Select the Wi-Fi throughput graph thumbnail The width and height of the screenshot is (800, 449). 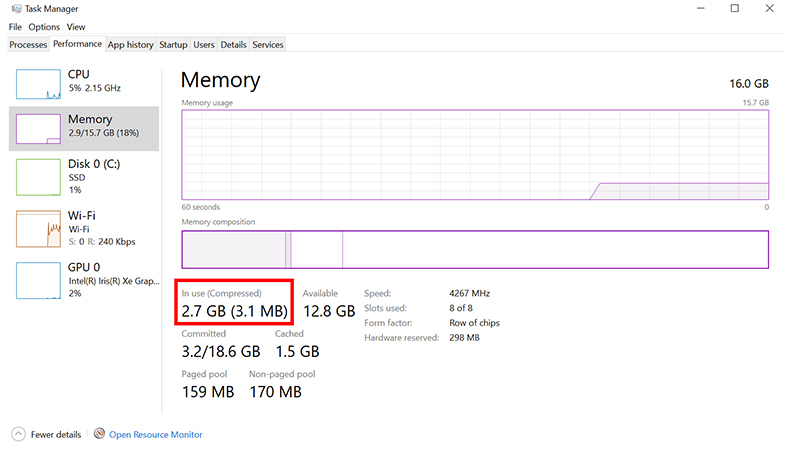(39, 228)
